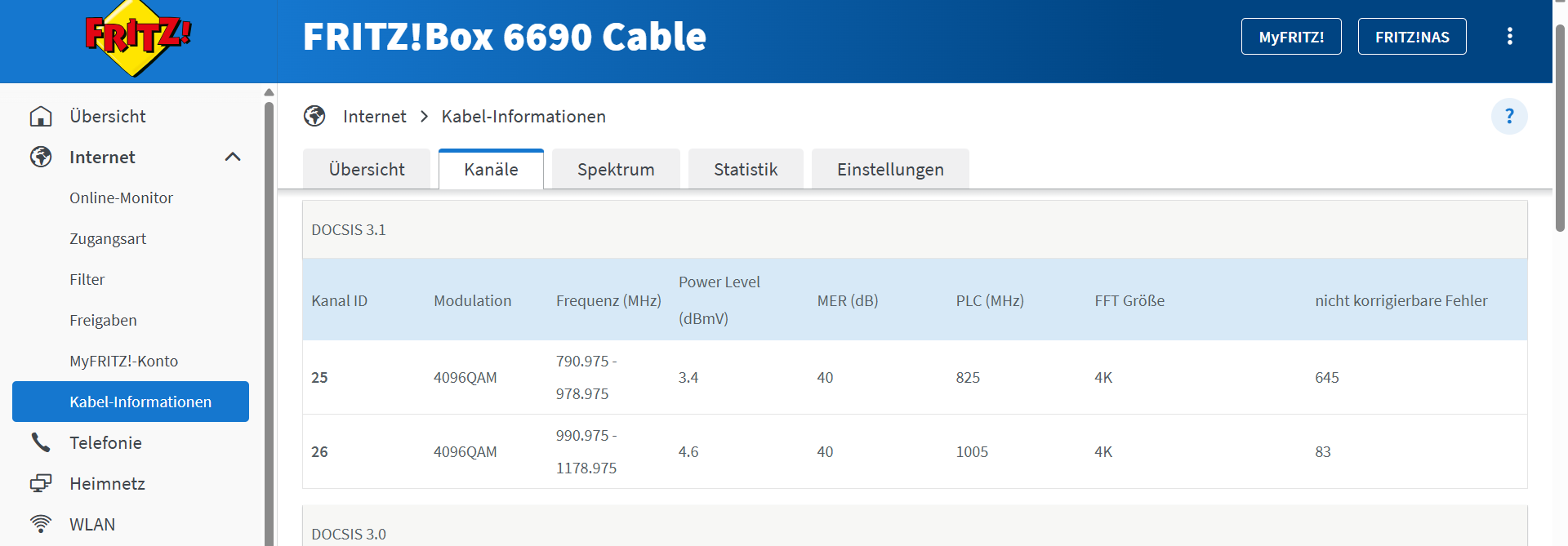Image resolution: width=1568 pixels, height=546 pixels.
Task: Click the FRITZ! logo
Action: pyautogui.click(x=138, y=38)
